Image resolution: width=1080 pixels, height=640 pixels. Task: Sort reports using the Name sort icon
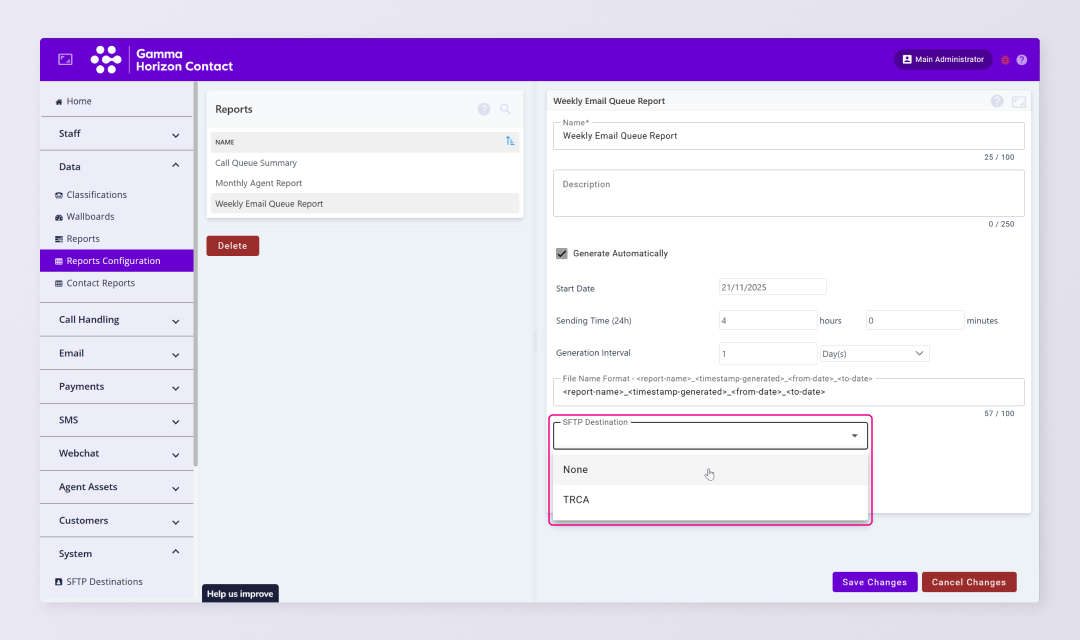[510, 142]
